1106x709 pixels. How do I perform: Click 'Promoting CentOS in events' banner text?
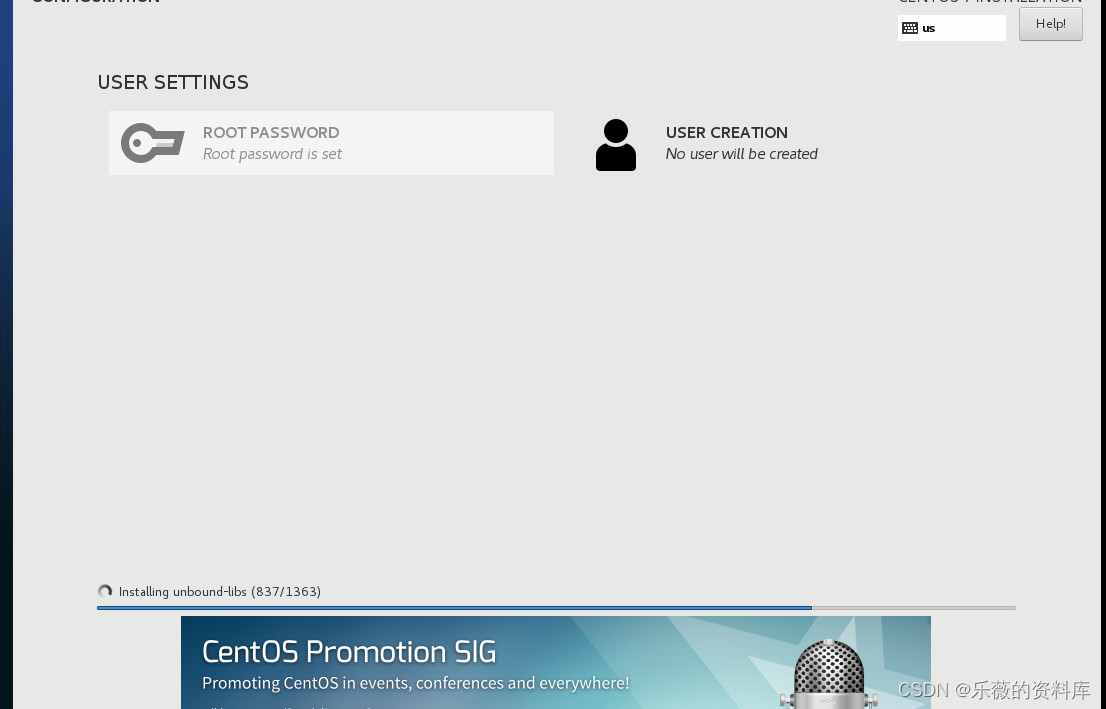pyautogui.click(x=415, y=683)
